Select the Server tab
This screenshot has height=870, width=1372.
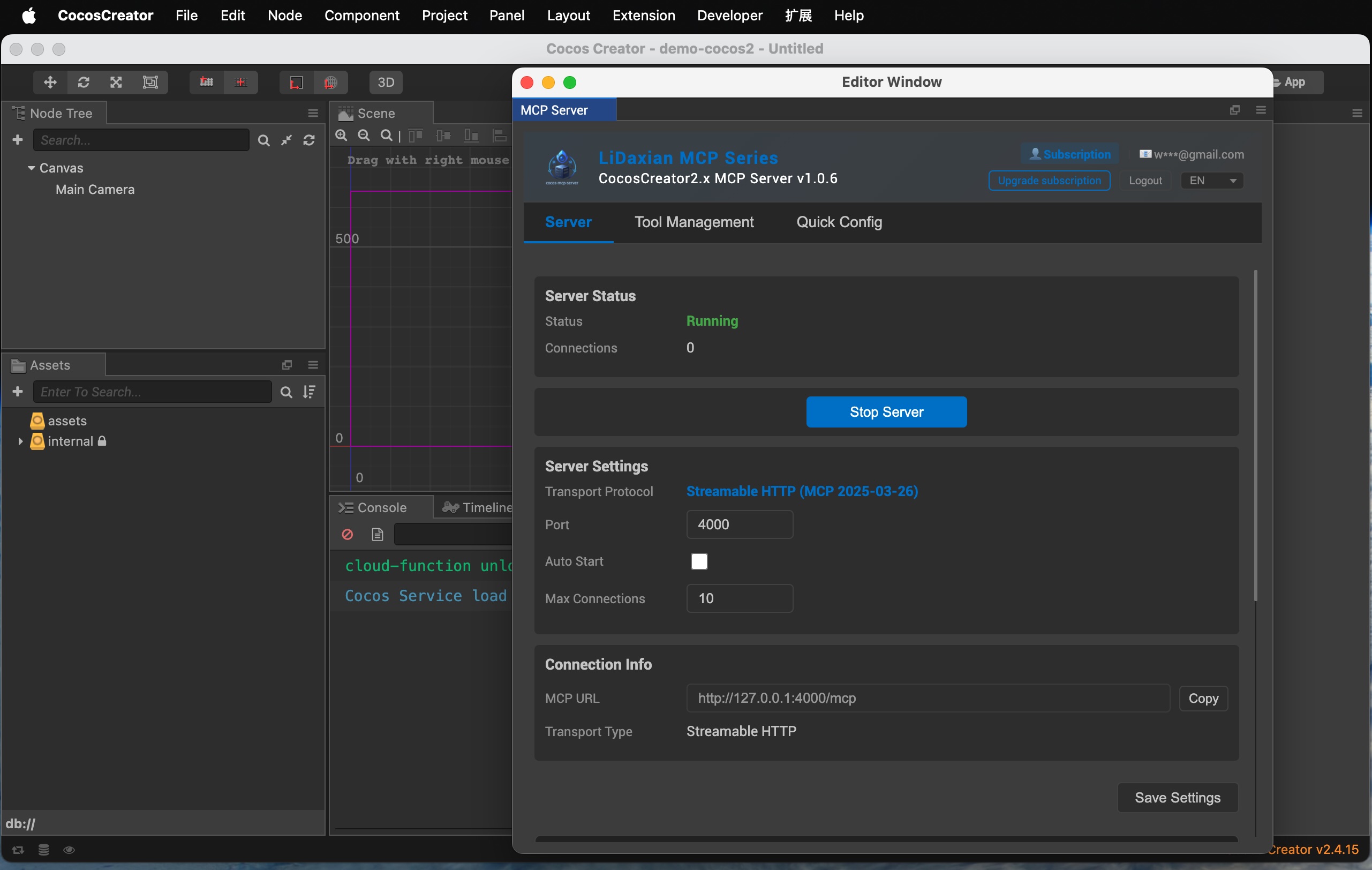pos(568,222)
